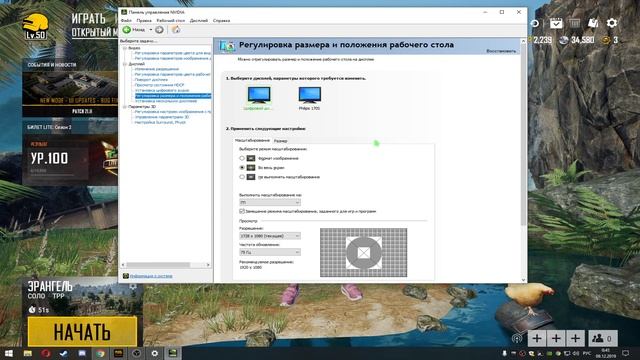640x360 pixels.
Task: Click the refresh arrow icon in game header
Action: coord(534,24)
